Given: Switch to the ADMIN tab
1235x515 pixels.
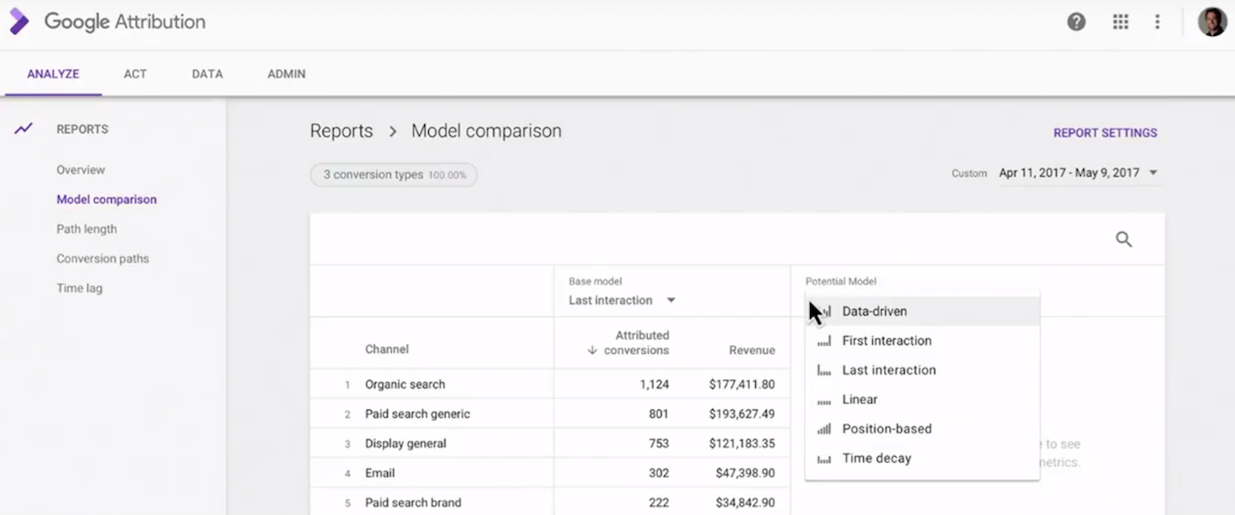Looking at the screenshot, I should 286,74.
